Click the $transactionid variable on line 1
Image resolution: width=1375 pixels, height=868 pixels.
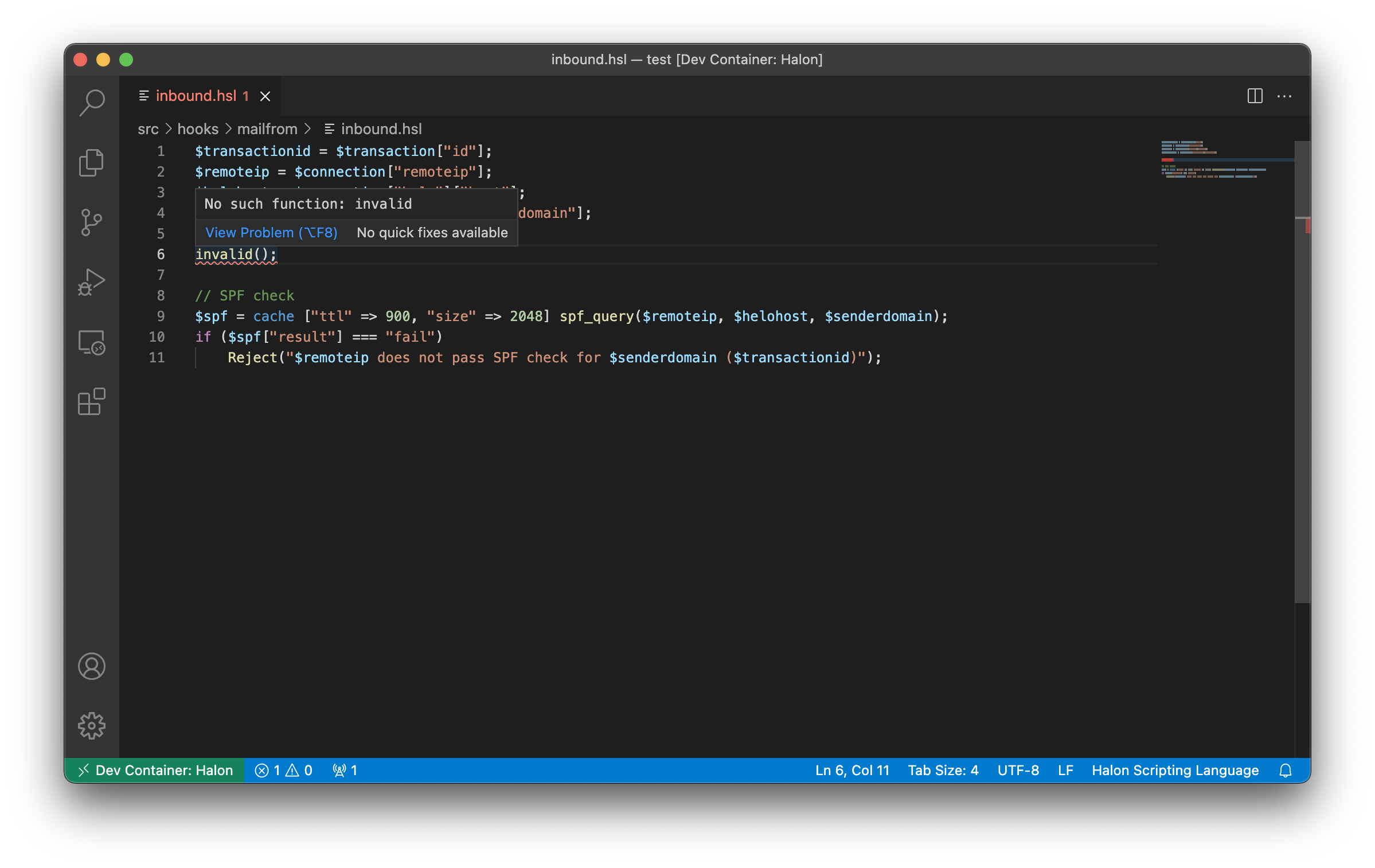253,151
